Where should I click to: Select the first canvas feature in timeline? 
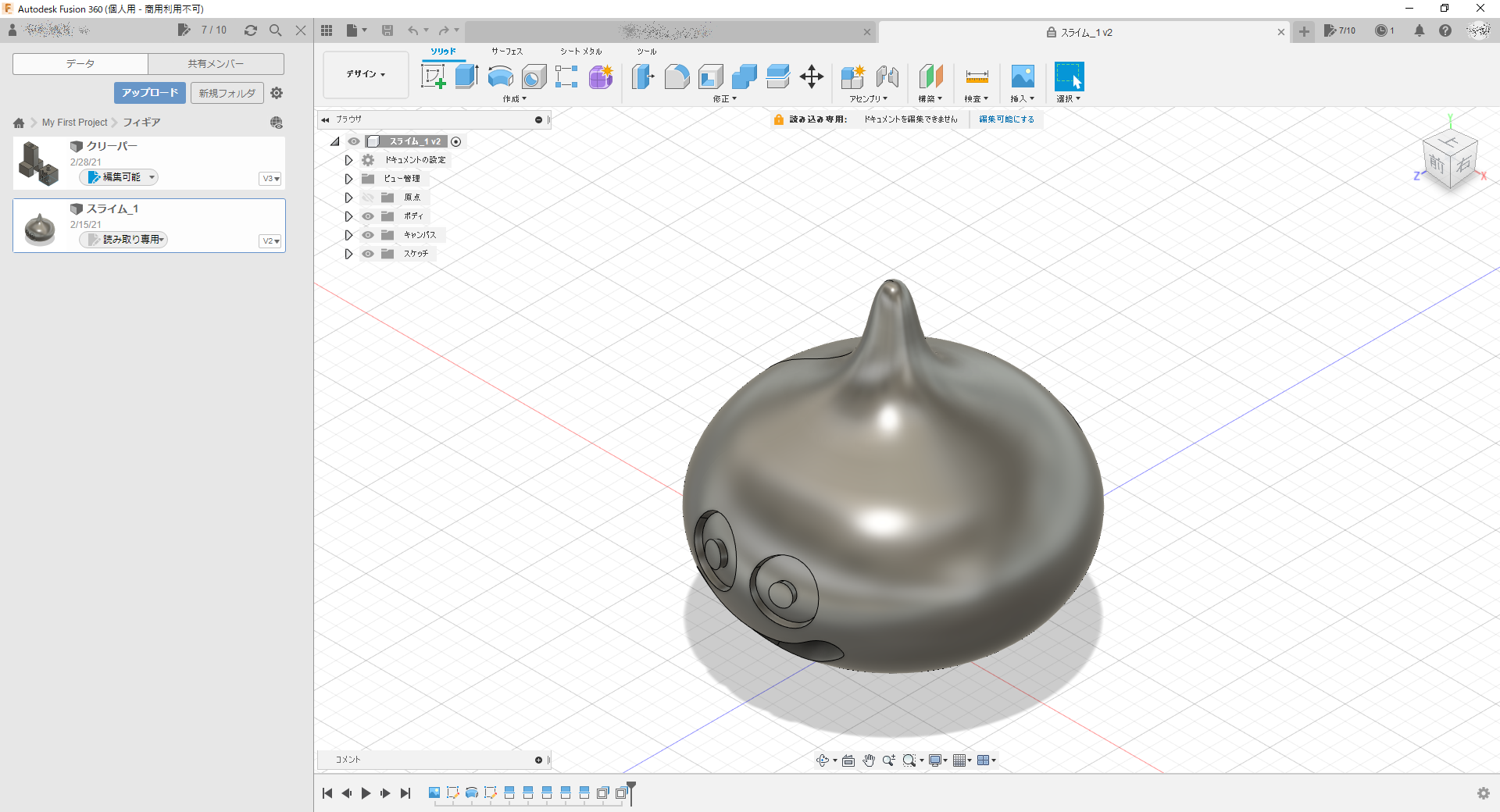[434, 793]
